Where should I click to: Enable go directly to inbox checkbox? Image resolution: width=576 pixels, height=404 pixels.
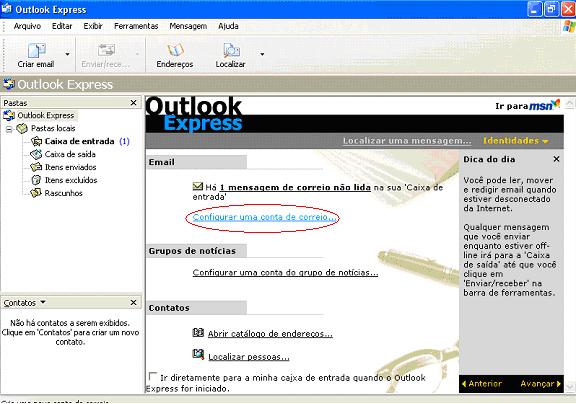point(152,376)
